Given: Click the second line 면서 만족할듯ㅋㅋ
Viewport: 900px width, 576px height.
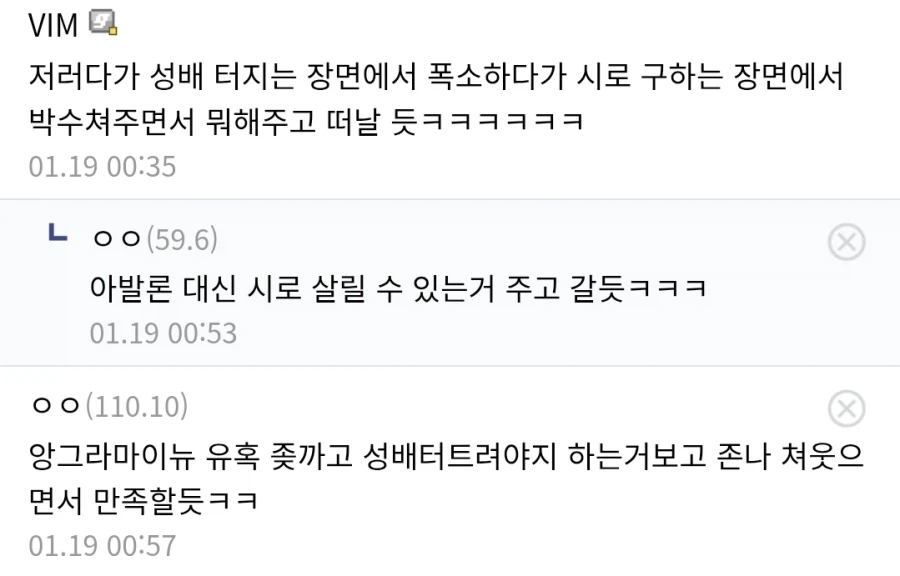Looking at the screenshot, I should point(143,501).
